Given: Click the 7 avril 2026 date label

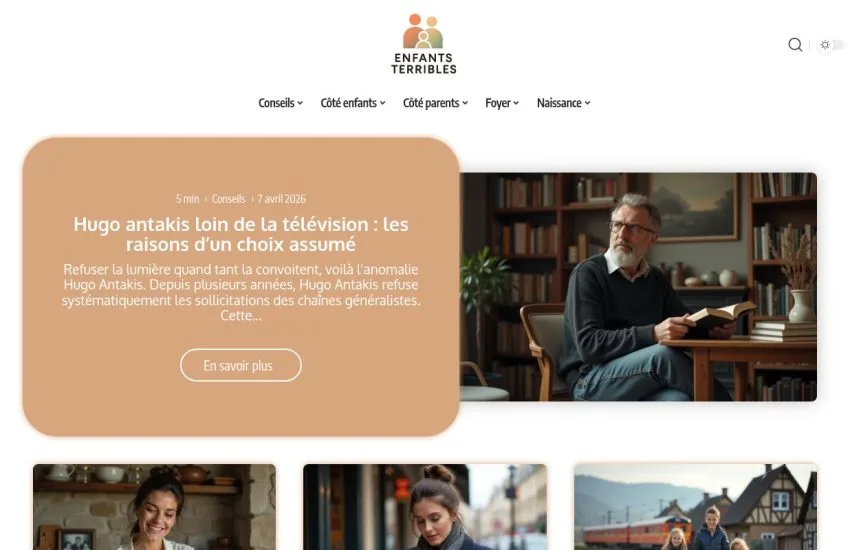Looking at the screenshot, I should coord(281,199).
